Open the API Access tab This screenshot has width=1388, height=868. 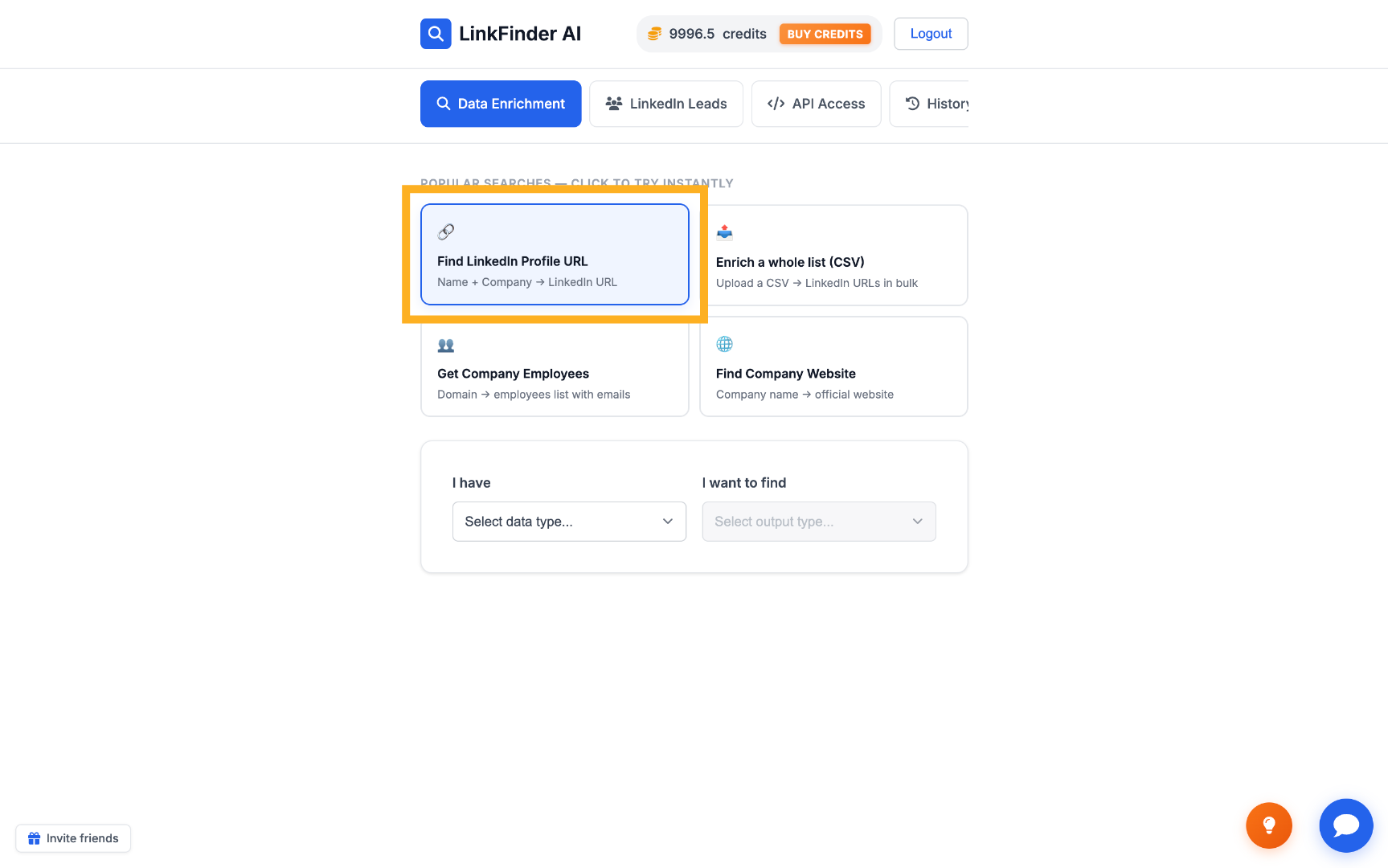816,104
